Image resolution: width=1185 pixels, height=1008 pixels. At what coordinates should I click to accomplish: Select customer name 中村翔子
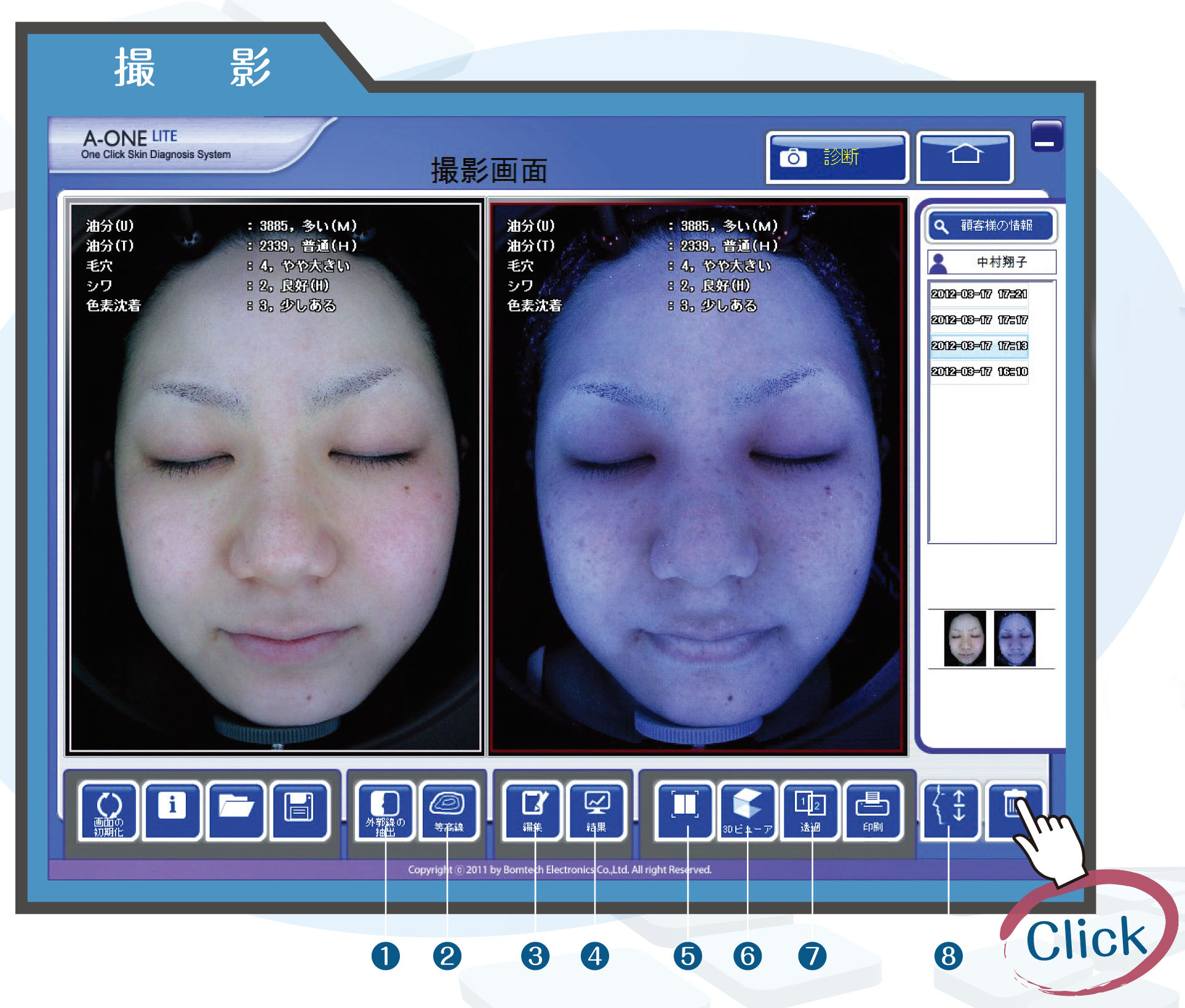pos(992,262)
